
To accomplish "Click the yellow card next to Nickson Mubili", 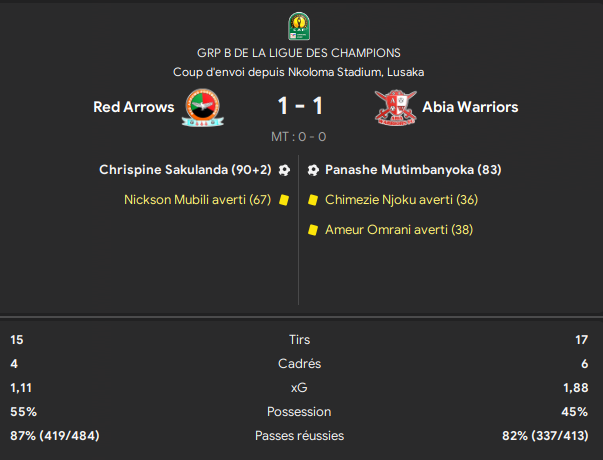I will [284, 200].
